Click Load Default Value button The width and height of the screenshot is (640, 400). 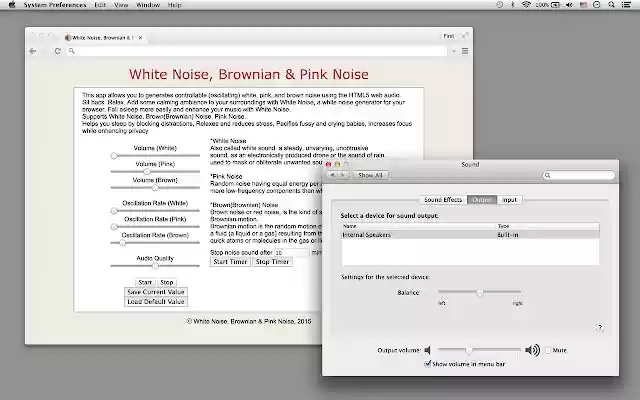pyautogui.click(x=156, y=302)
